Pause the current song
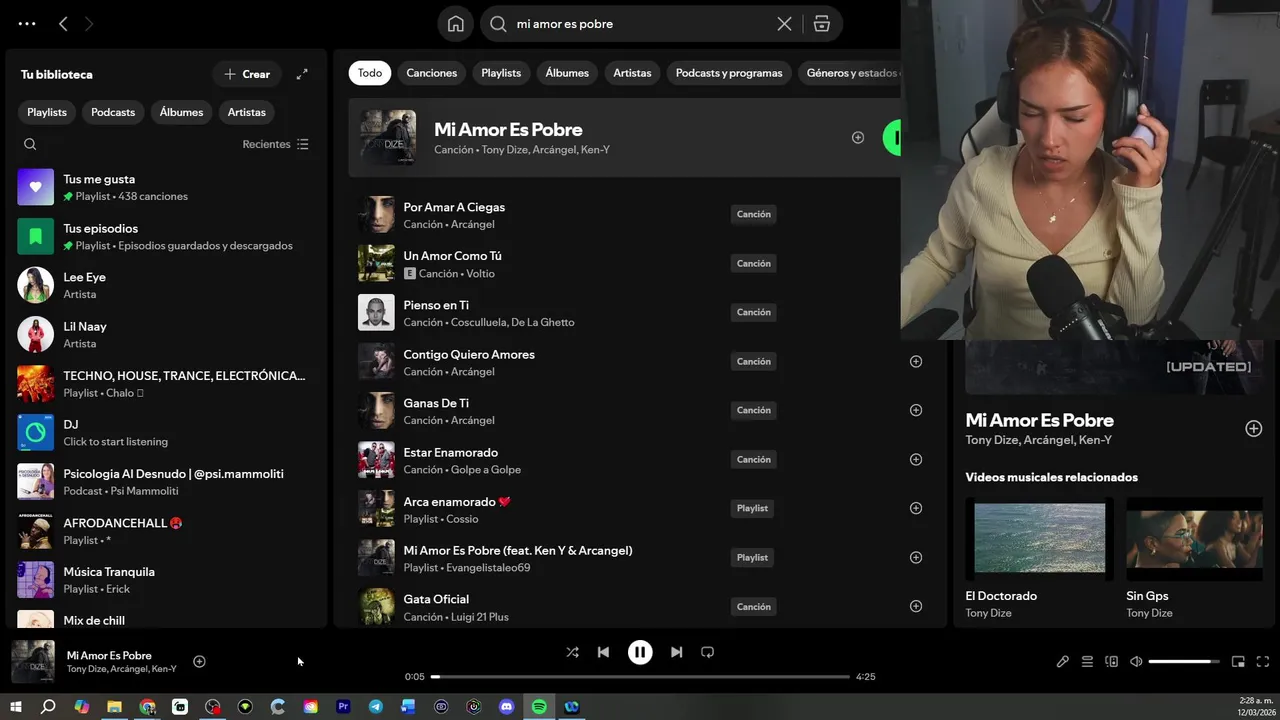This screenshot has height=720, width=1280. coord(640,652)
